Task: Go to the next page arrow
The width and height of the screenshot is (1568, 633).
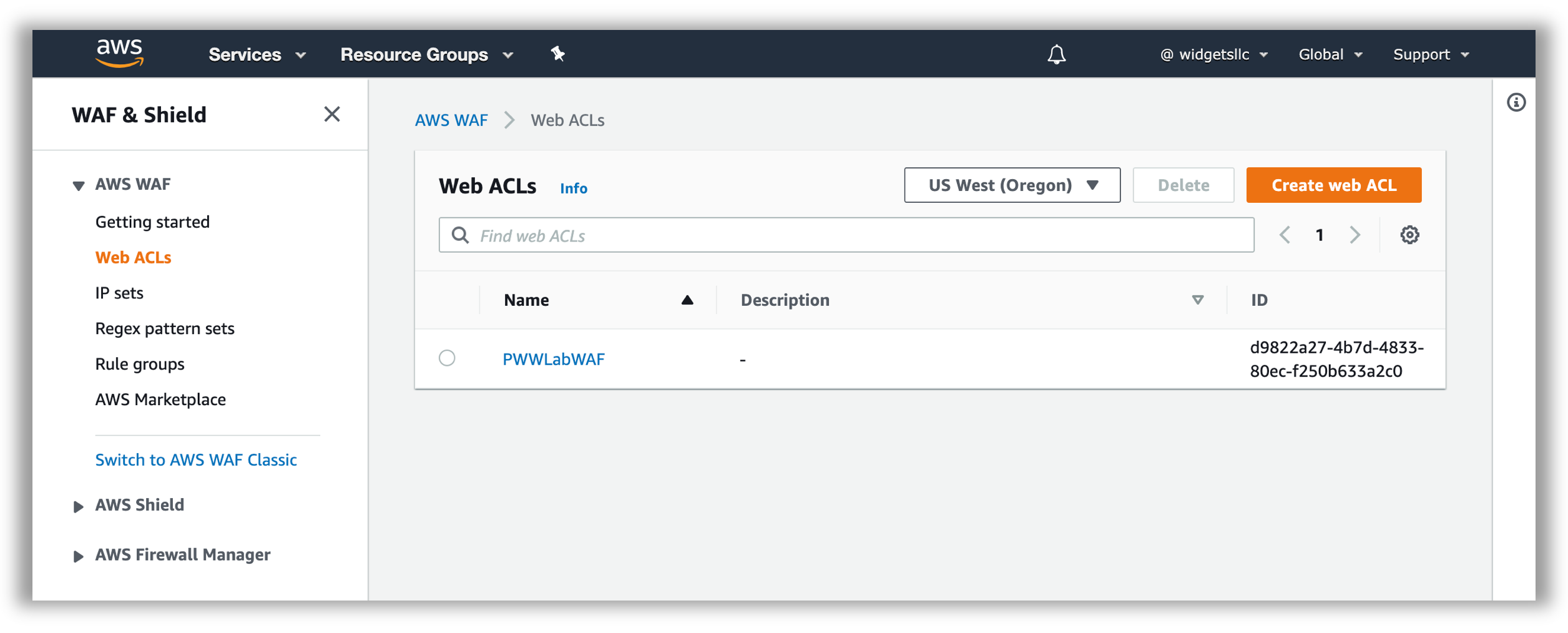Action: [1355, 235]
